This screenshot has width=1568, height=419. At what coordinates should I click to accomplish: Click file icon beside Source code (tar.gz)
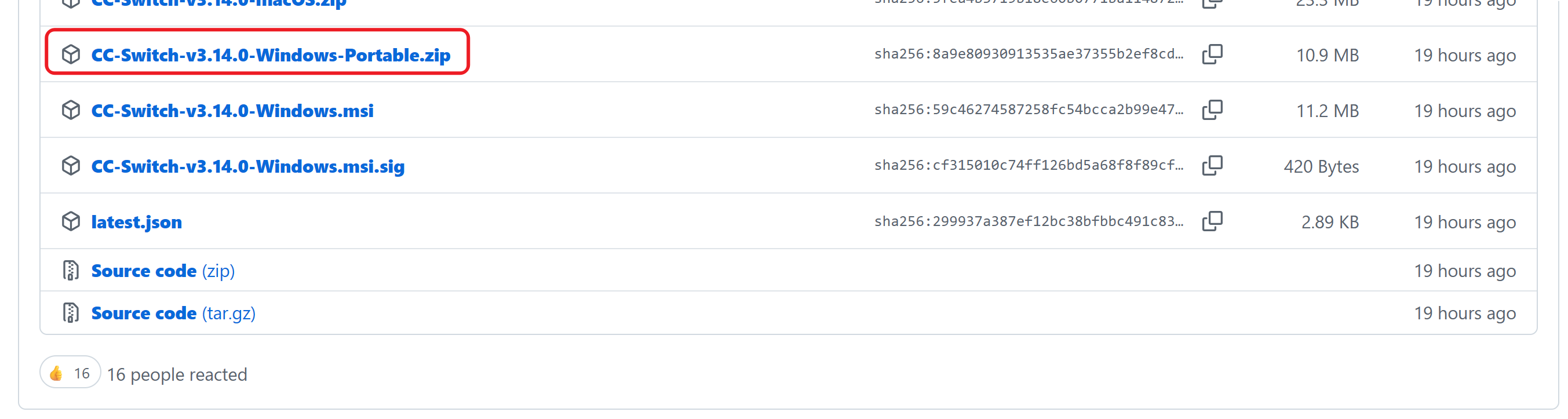pos(71,313)
